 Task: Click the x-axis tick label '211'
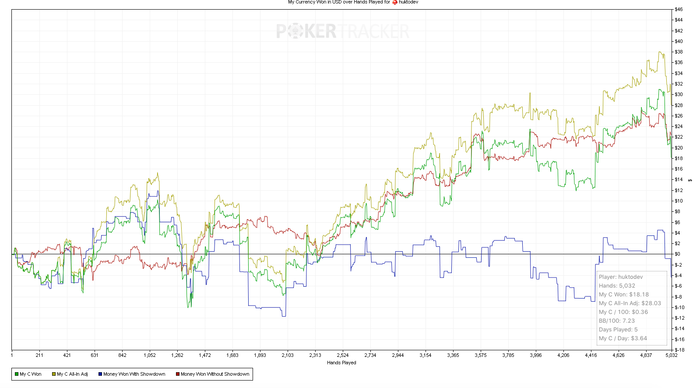point(39,355)
